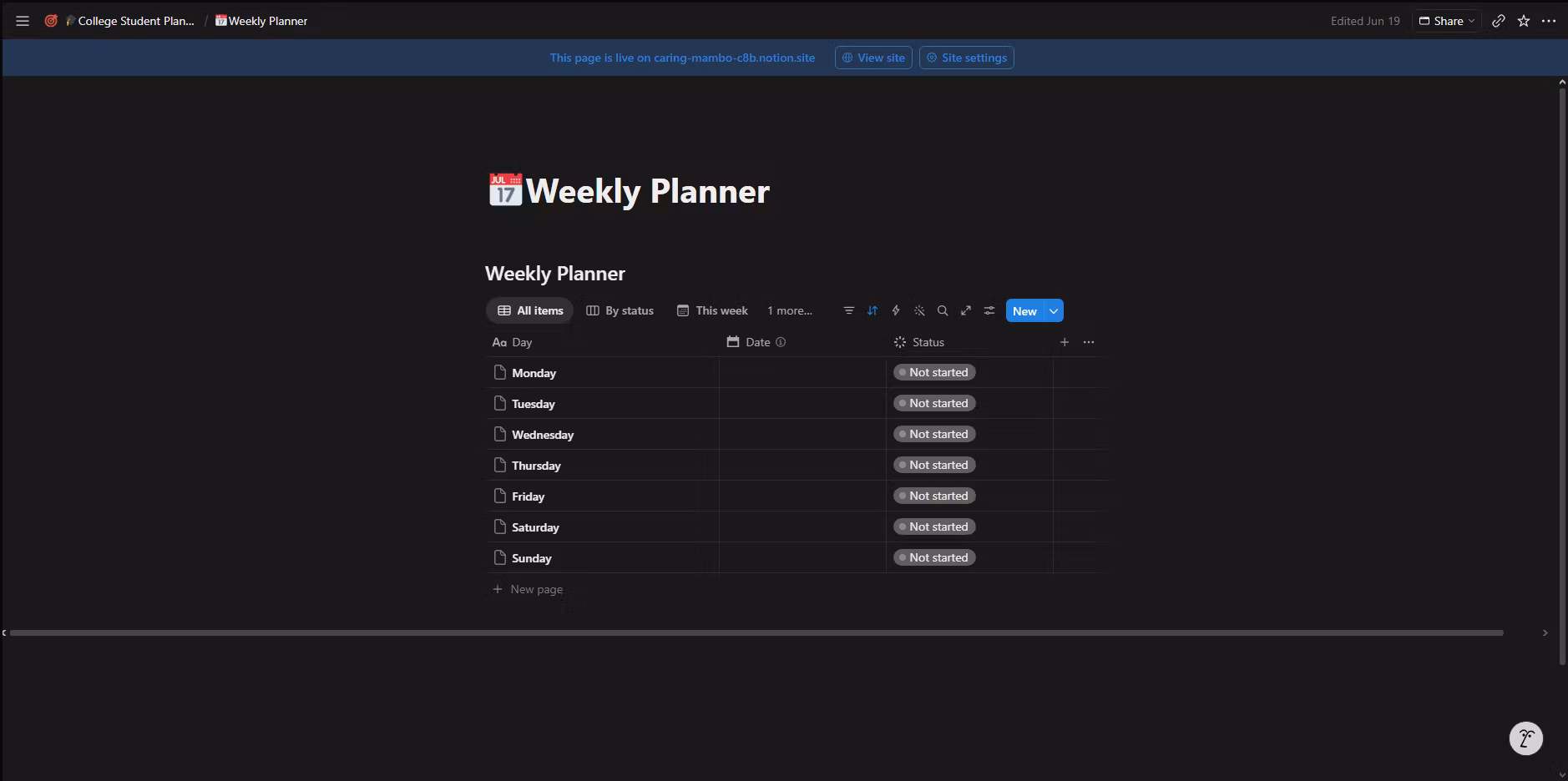Search the database with magnifier icon
Screen dimensions: 1568x781
(x=943, y=310)
